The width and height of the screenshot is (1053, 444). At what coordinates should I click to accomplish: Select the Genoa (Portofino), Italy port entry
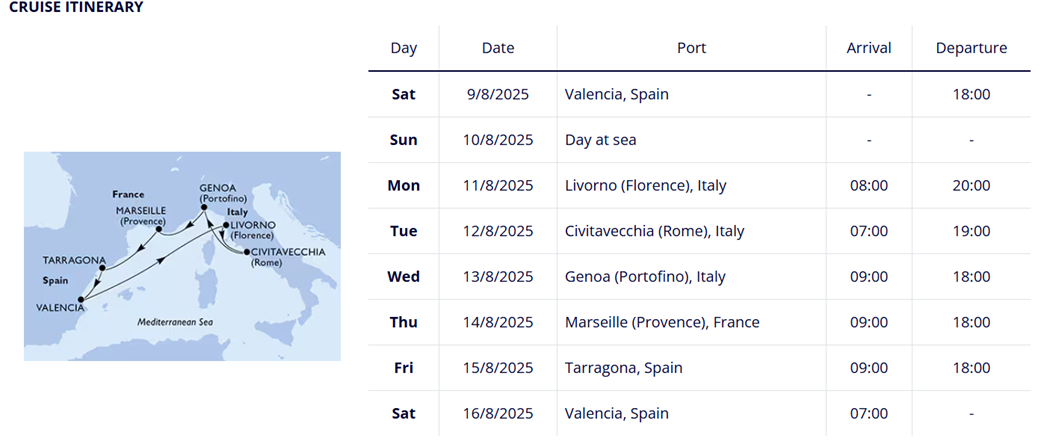coord(645,277)
